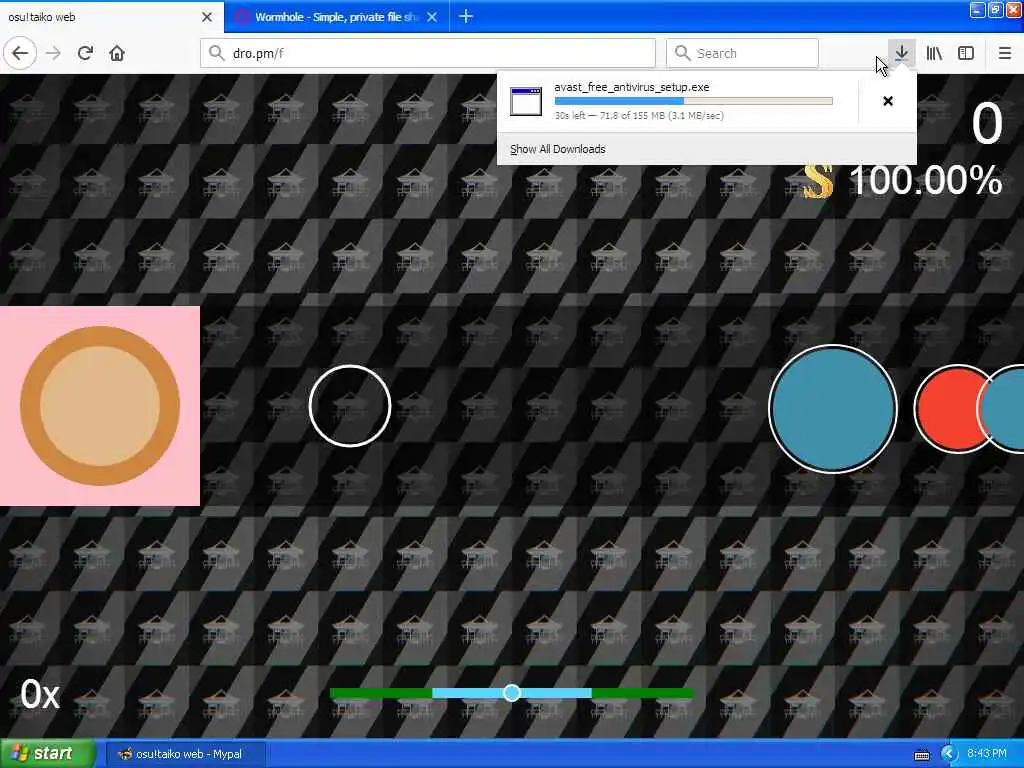Click the 0x combo counter
The height and width of the screenshot is (768, 1024).
point(40,694)
